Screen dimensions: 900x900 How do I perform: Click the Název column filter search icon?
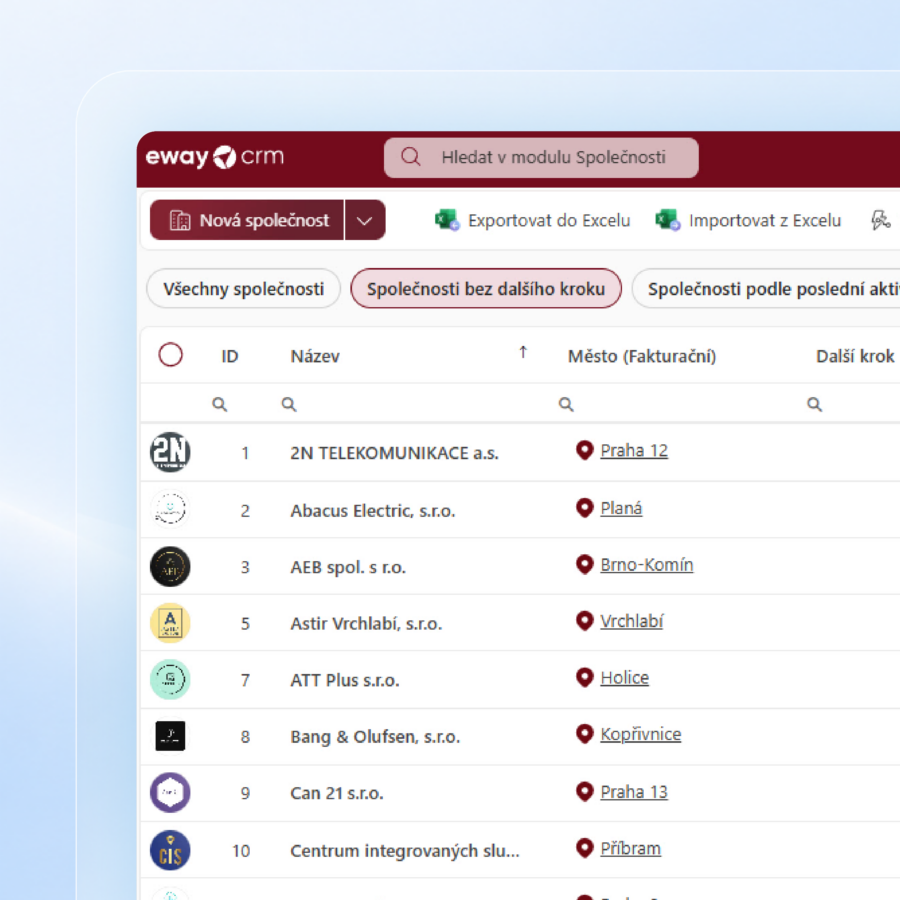(289, 404)
